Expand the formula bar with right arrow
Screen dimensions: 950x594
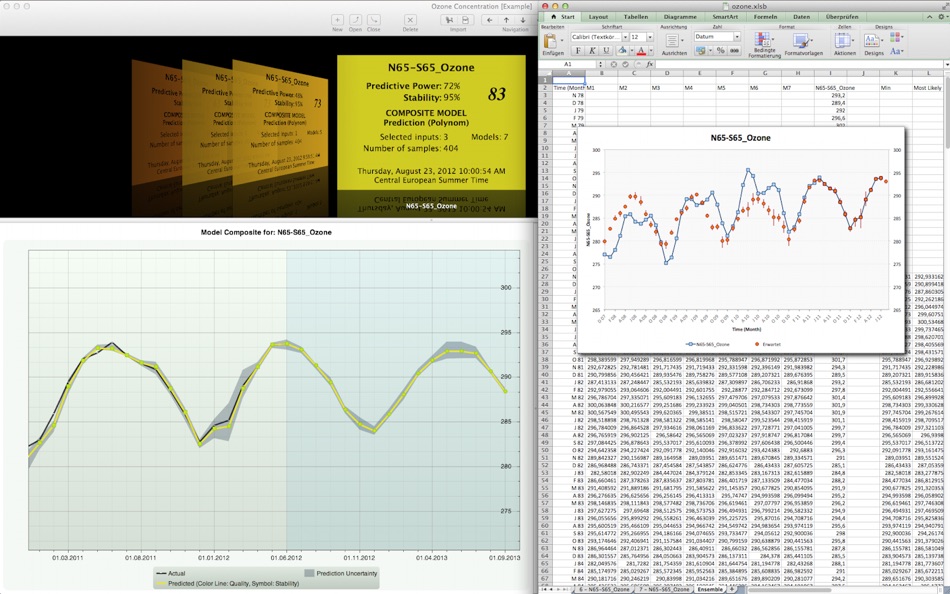pyautogui.click(x=946, y=64)
